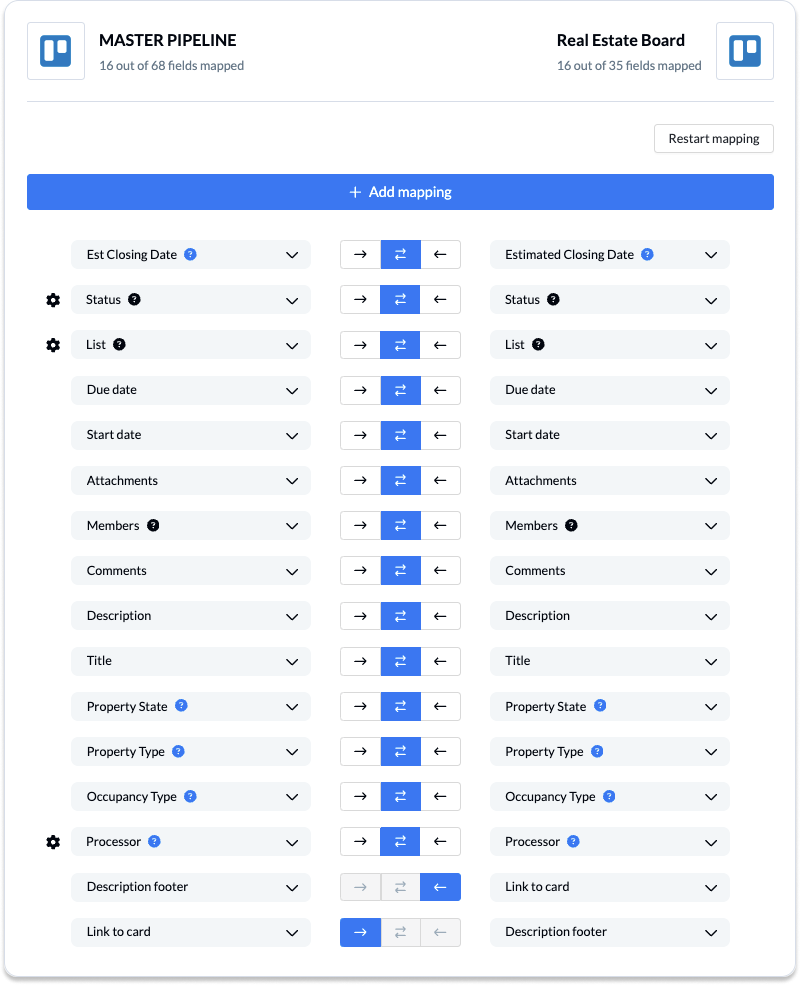Image resolution: width=800 pixels, height=985 pixels.
Task: Open the left Description footer dropdown
Action: (x=191, y=887)
